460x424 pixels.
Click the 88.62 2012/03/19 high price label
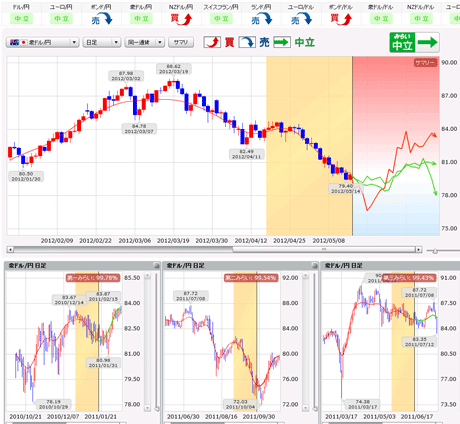(173, 69)
